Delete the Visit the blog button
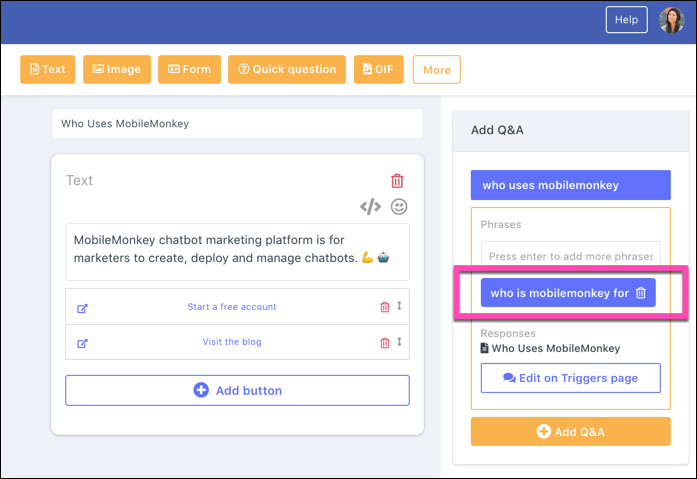 [385, 343]
